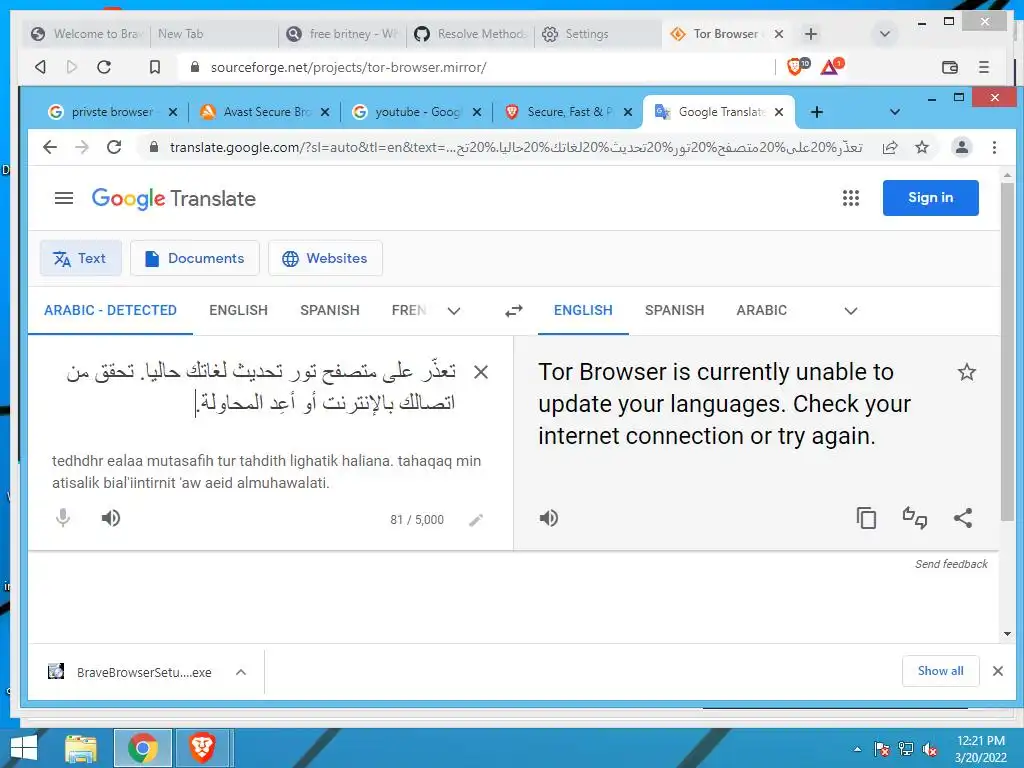This screenshot has height=768, width=1024.
Task: Switch to Documents translation
Action: click(195, 258)
